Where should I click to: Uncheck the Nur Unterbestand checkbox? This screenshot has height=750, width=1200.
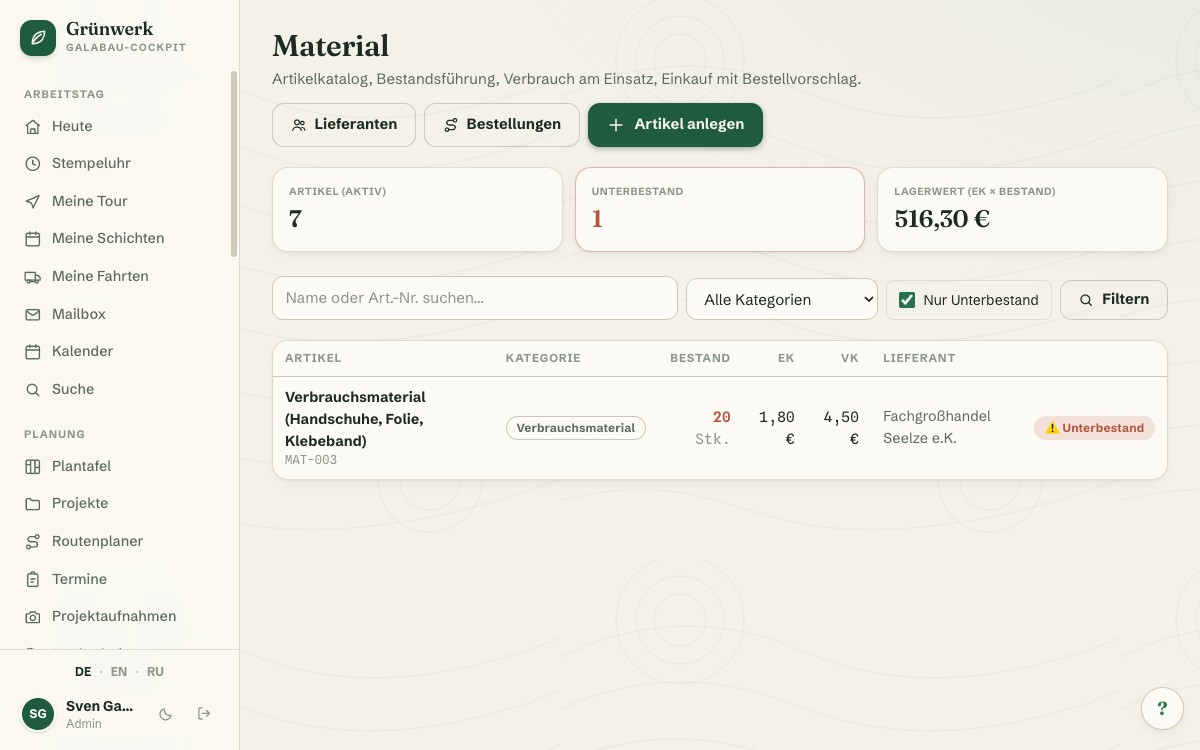point(907,300)
